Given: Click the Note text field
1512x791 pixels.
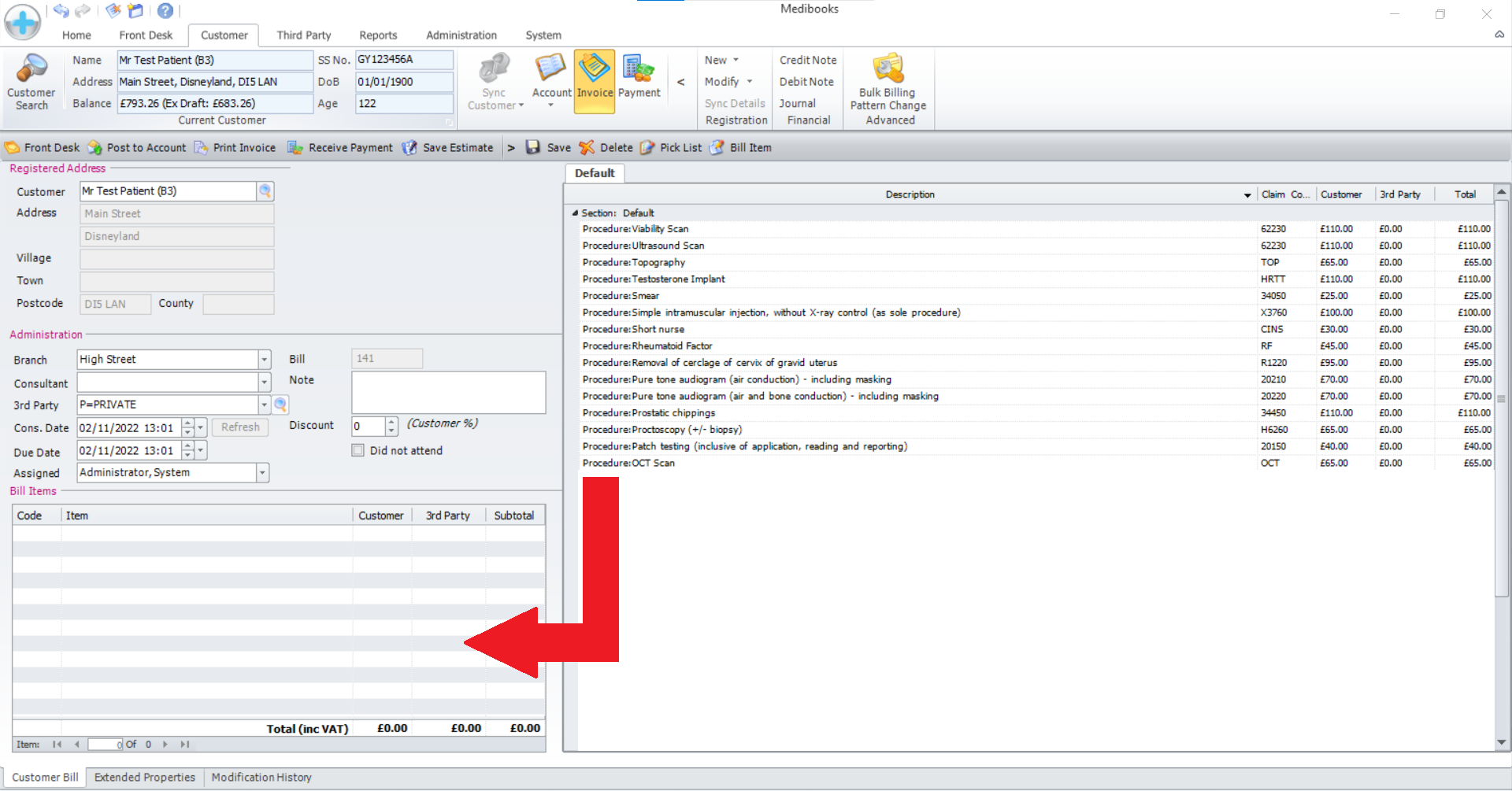Looking at the screenshot, I should pyautogui.click(x=448, y=393).
